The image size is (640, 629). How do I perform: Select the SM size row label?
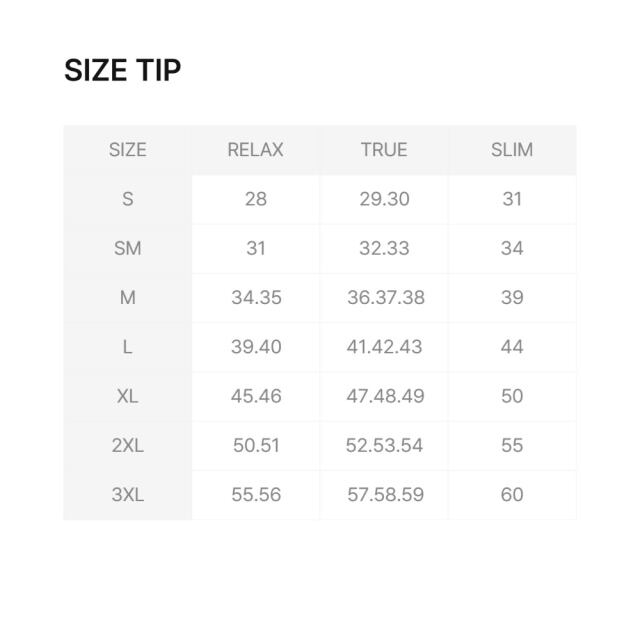127,248
